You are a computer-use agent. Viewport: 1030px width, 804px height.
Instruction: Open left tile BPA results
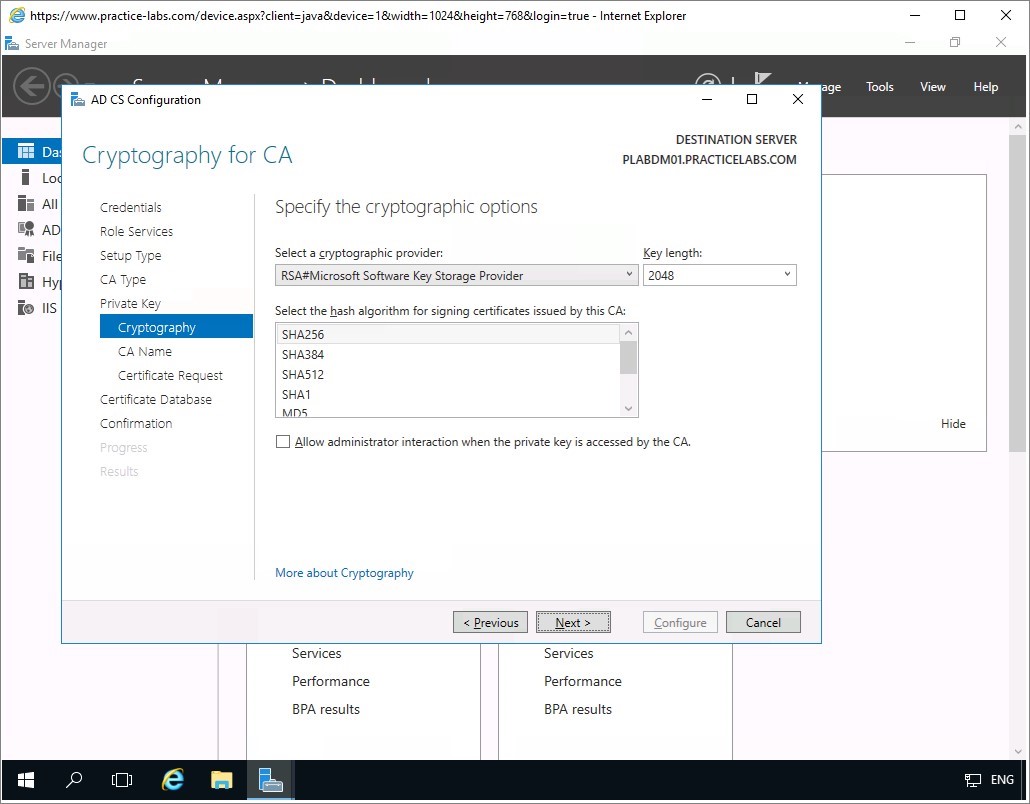coord(326,709)
